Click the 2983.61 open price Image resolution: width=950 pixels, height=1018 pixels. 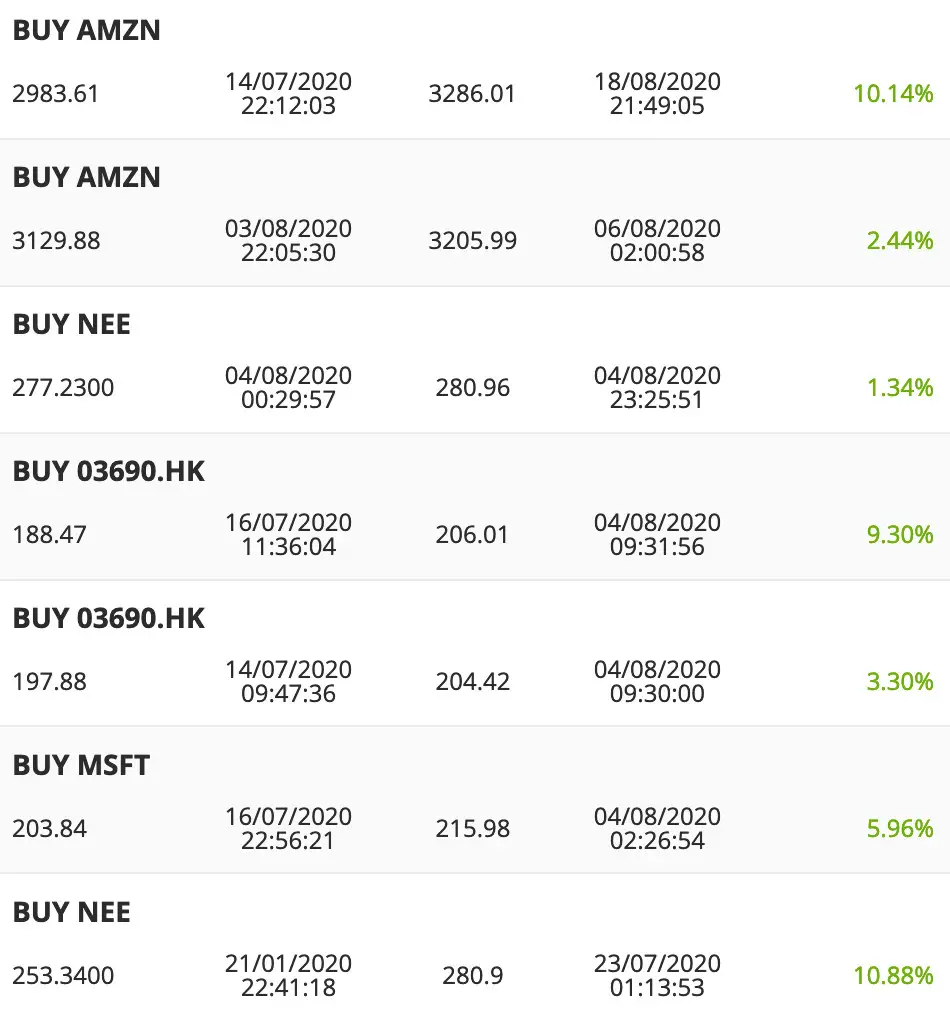point(56,93)
